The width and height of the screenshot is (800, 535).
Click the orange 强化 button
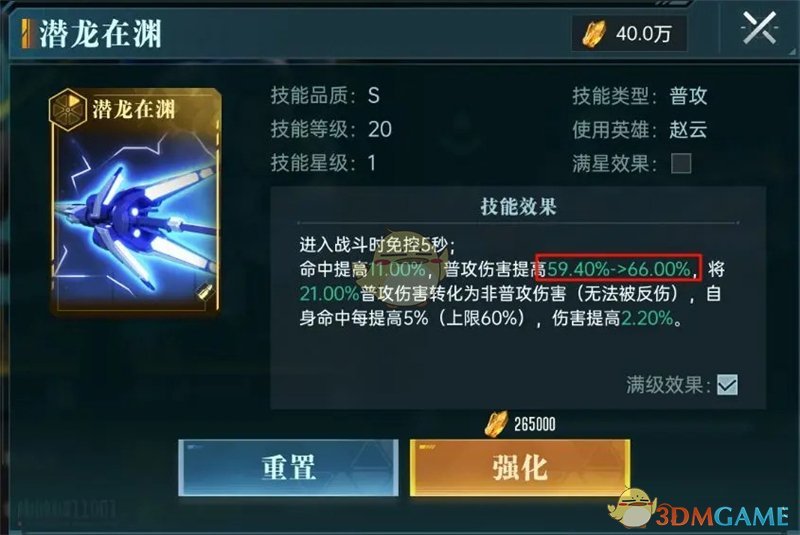click(x=520, y=468)
